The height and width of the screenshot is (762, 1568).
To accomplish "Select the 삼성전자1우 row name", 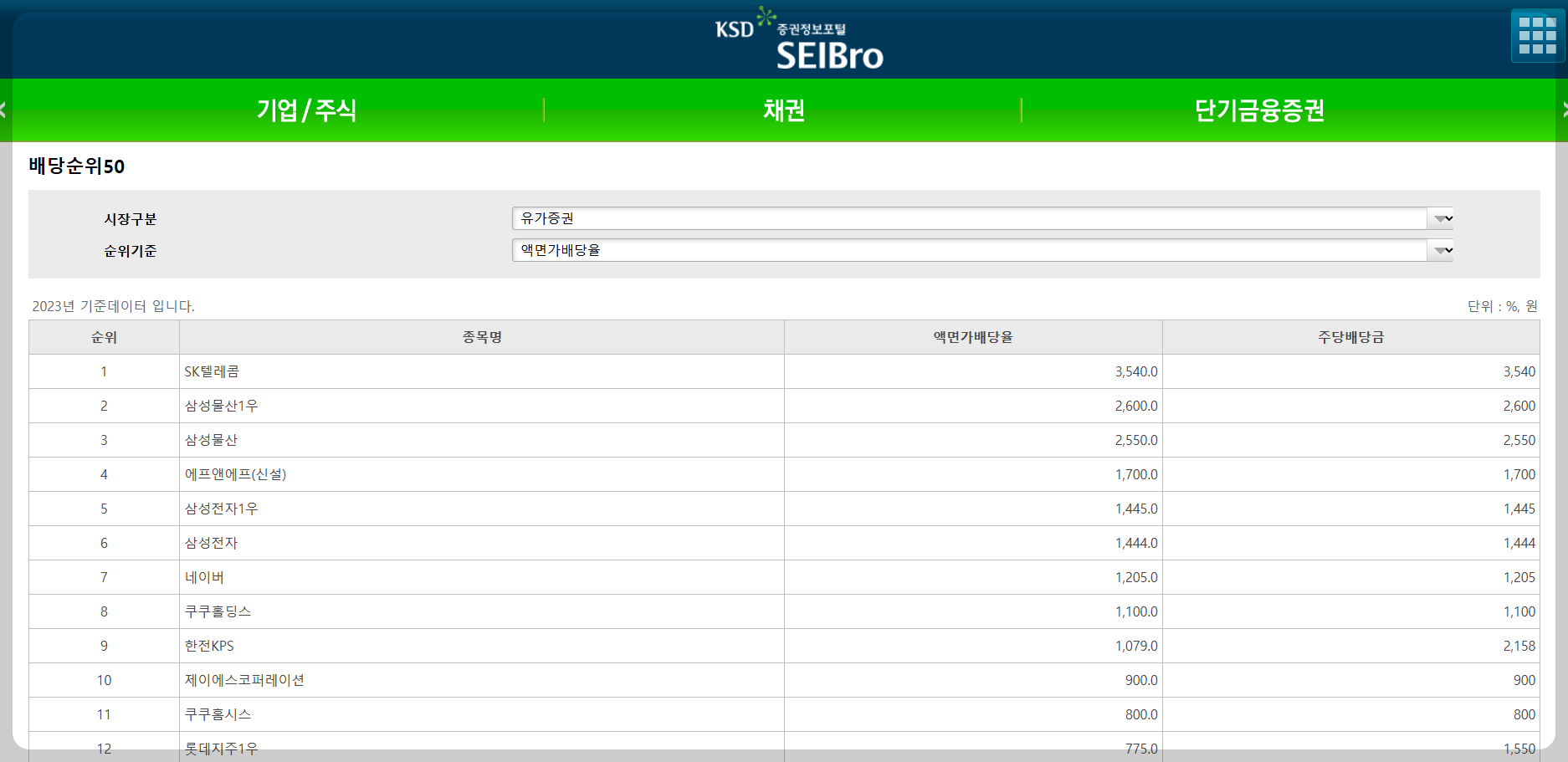I will point(221,509).
